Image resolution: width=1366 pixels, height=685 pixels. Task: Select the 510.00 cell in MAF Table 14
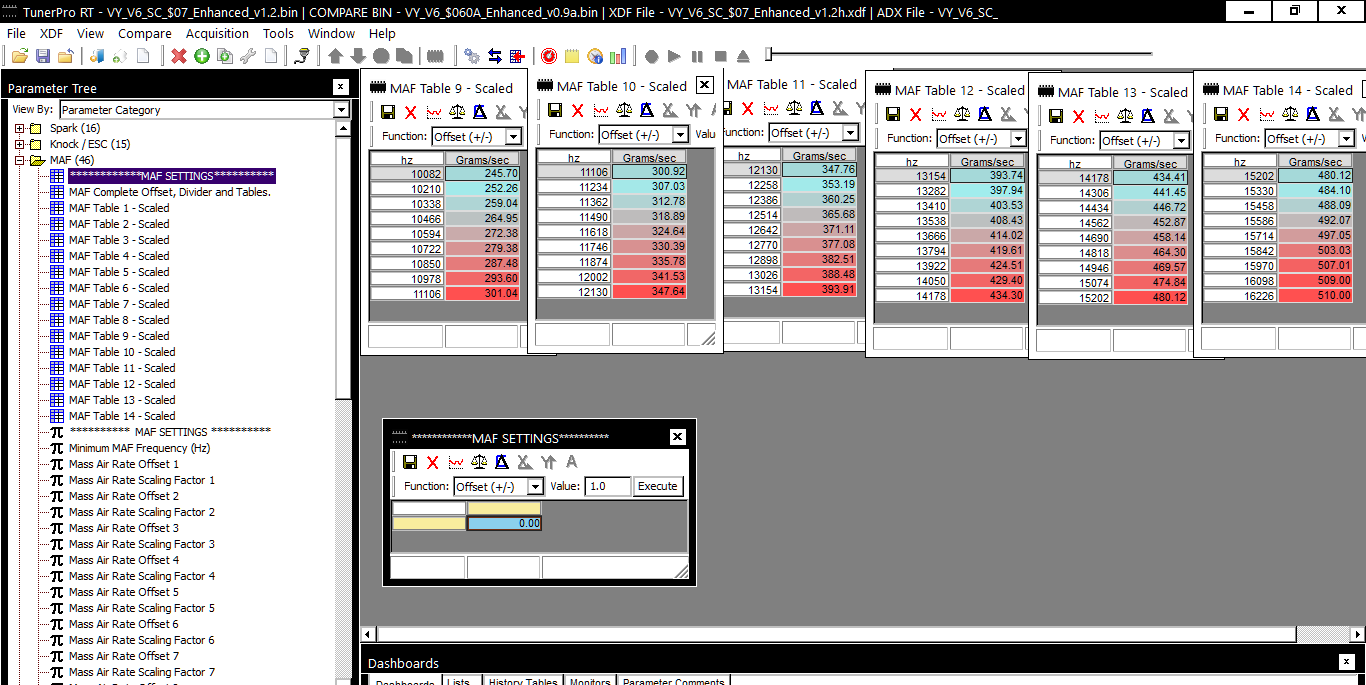pyautogui.click(x=1315, y=295)
